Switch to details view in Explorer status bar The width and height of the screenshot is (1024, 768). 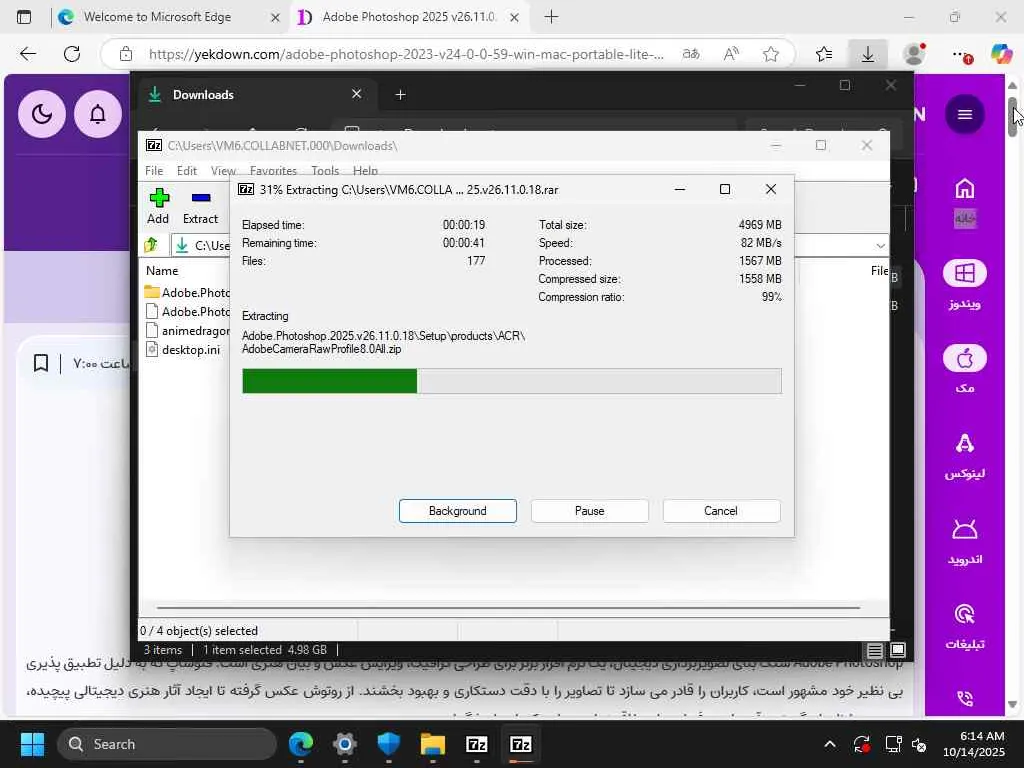(x=874, y=650)
